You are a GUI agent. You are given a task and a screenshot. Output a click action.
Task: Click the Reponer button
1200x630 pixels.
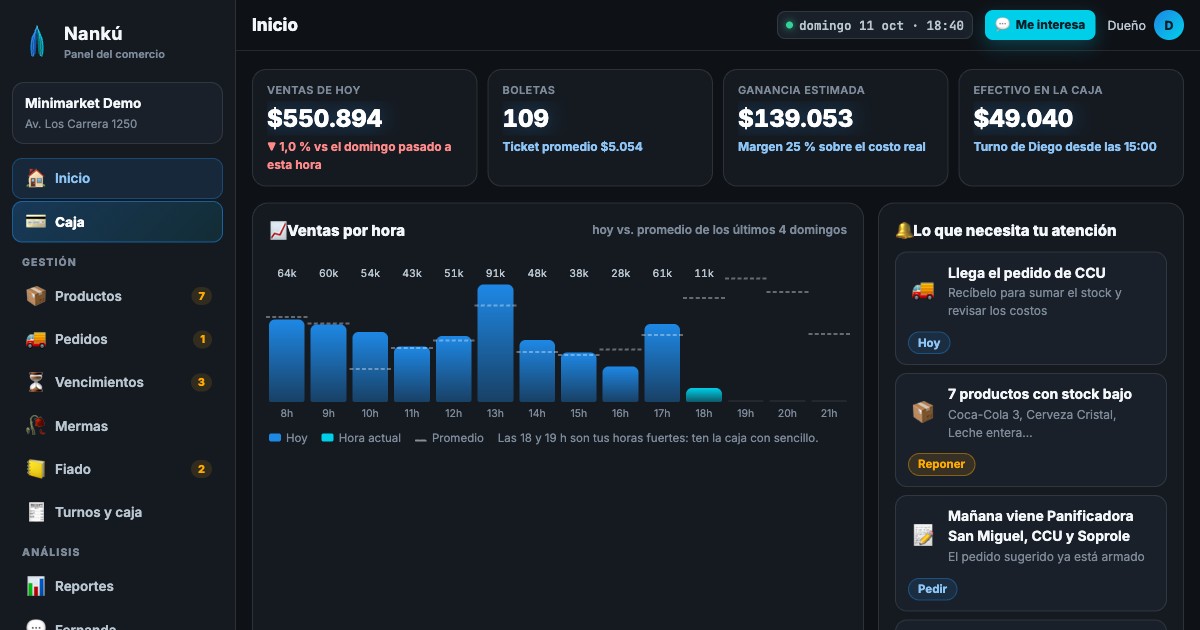pos(941,464)
